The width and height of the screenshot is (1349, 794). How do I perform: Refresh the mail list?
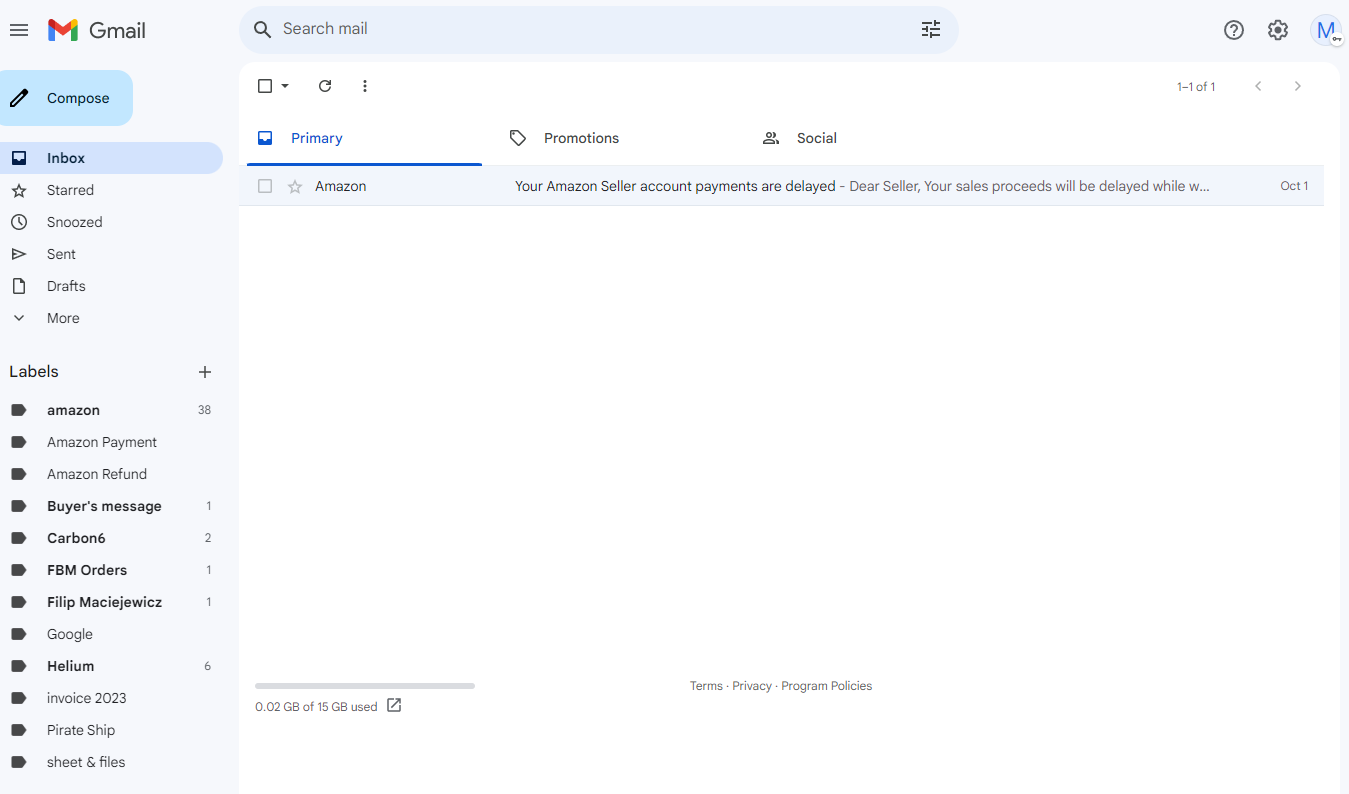pyautogui.click(x=325, y=86)
